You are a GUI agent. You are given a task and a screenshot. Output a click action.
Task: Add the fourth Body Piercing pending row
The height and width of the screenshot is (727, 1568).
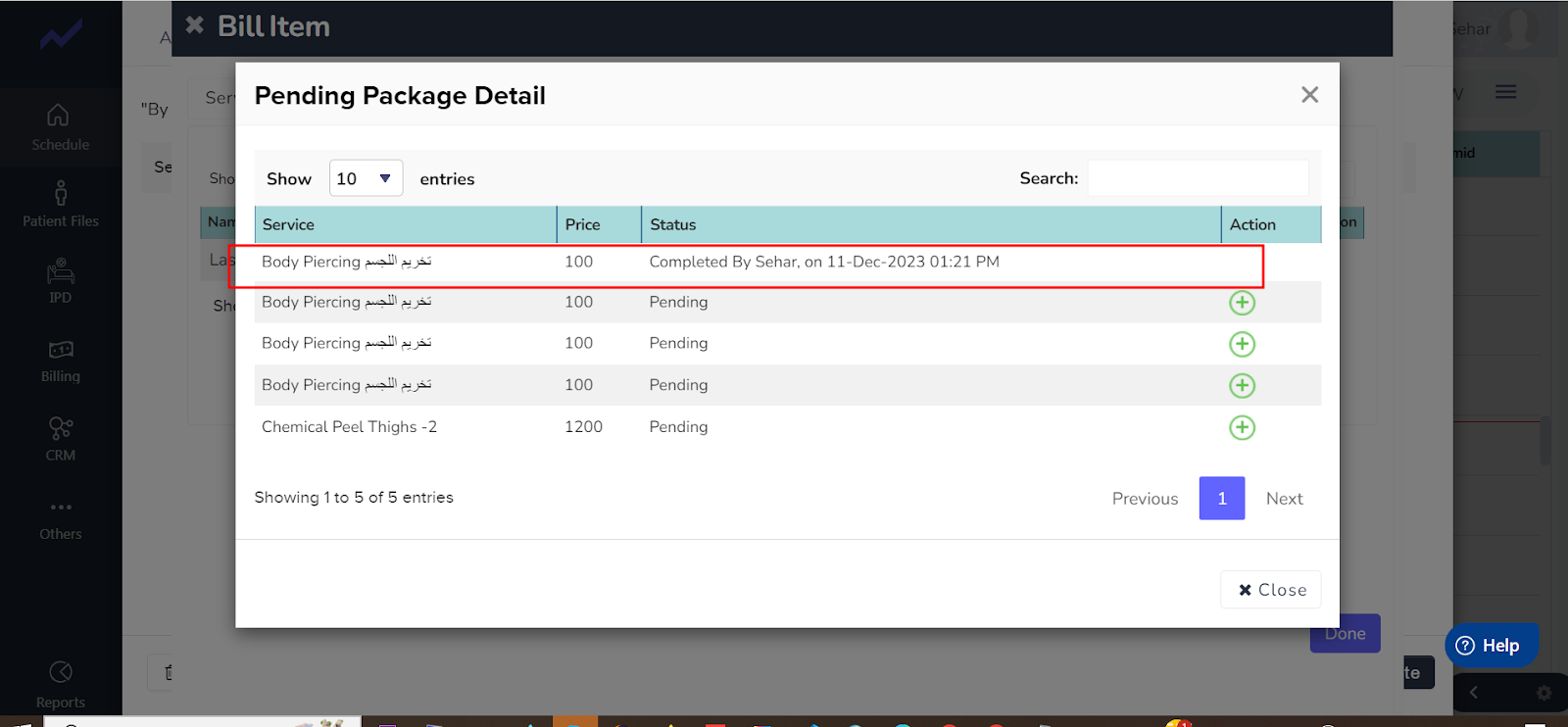coord(1242,386)
